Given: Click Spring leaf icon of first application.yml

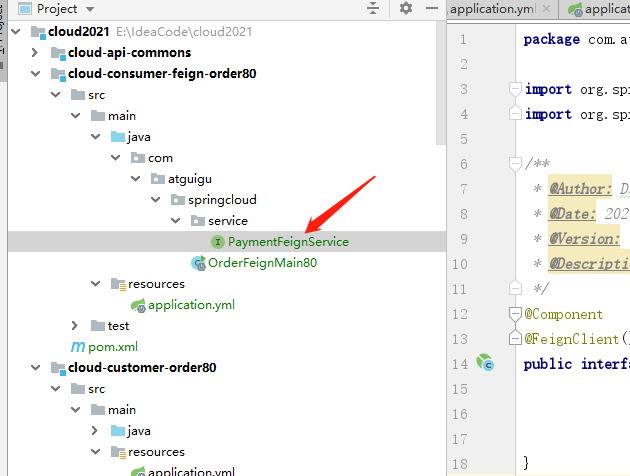Looking at the screenshot, I should click(x=138, y=306).
